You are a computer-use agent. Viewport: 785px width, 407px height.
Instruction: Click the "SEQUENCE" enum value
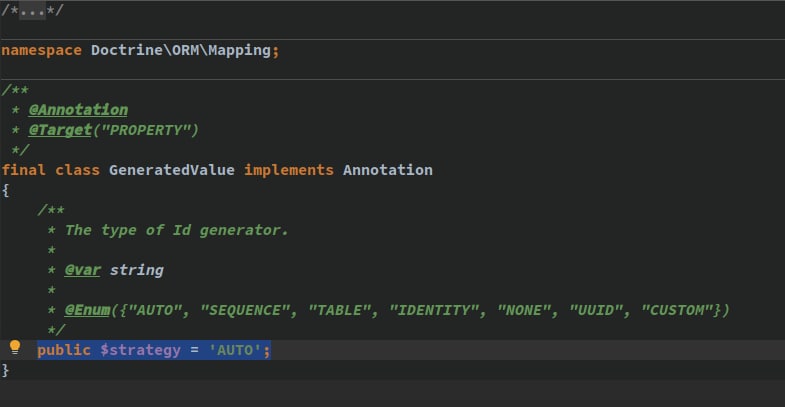tap(244, 310)
